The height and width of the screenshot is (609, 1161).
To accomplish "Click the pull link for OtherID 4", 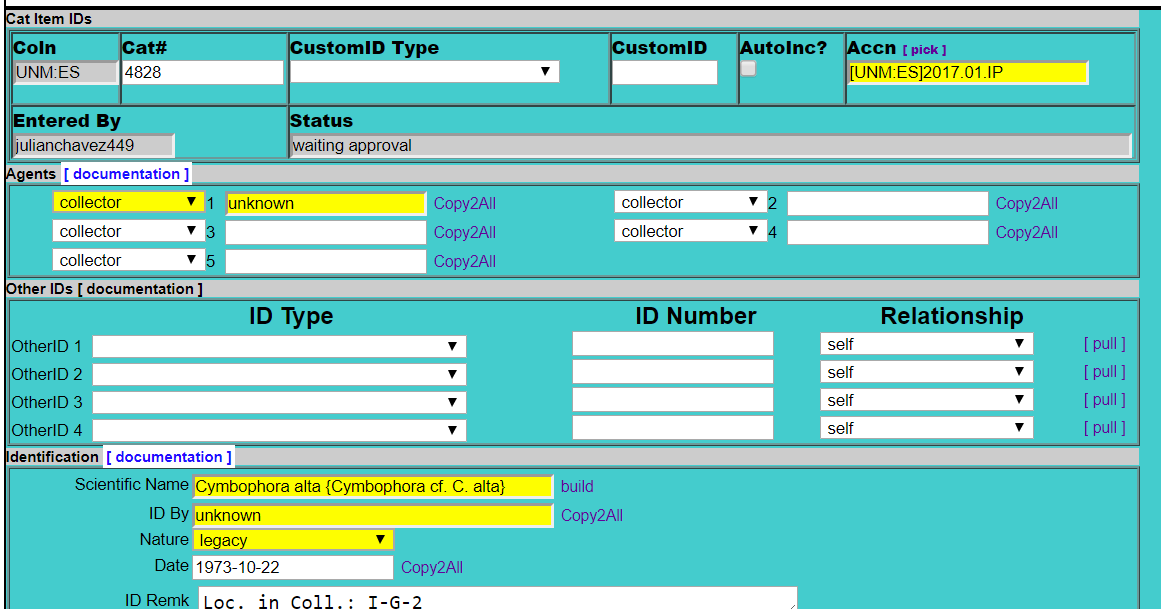I will (1105, 427).
